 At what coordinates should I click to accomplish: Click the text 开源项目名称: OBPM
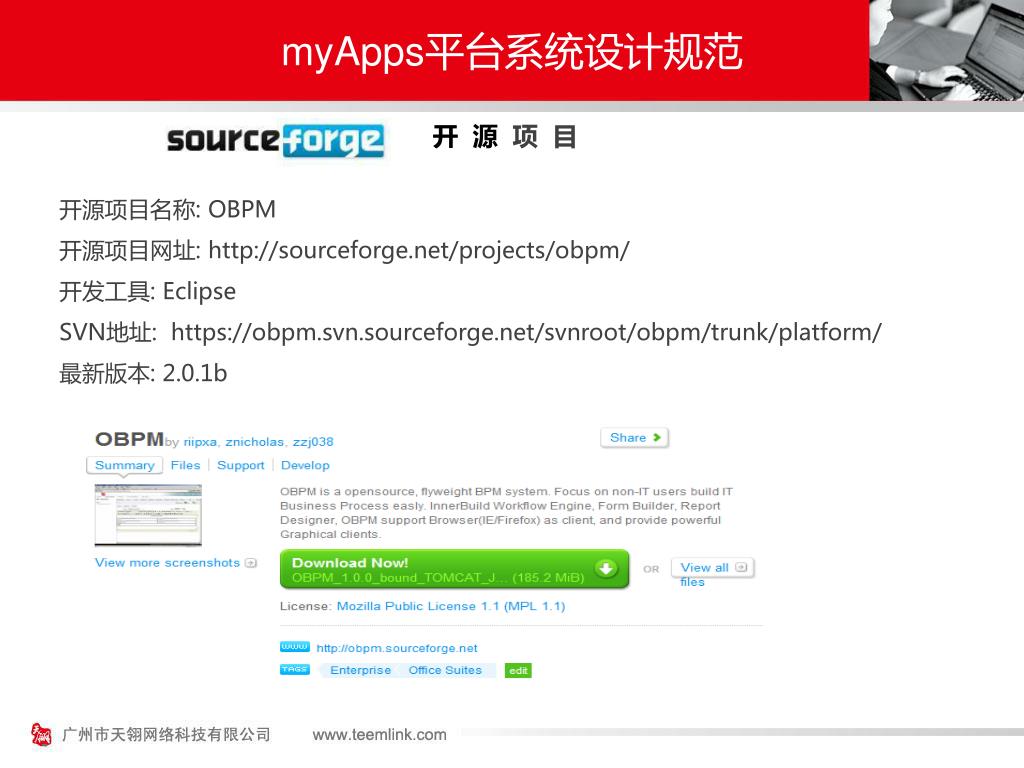coord(167,210)
